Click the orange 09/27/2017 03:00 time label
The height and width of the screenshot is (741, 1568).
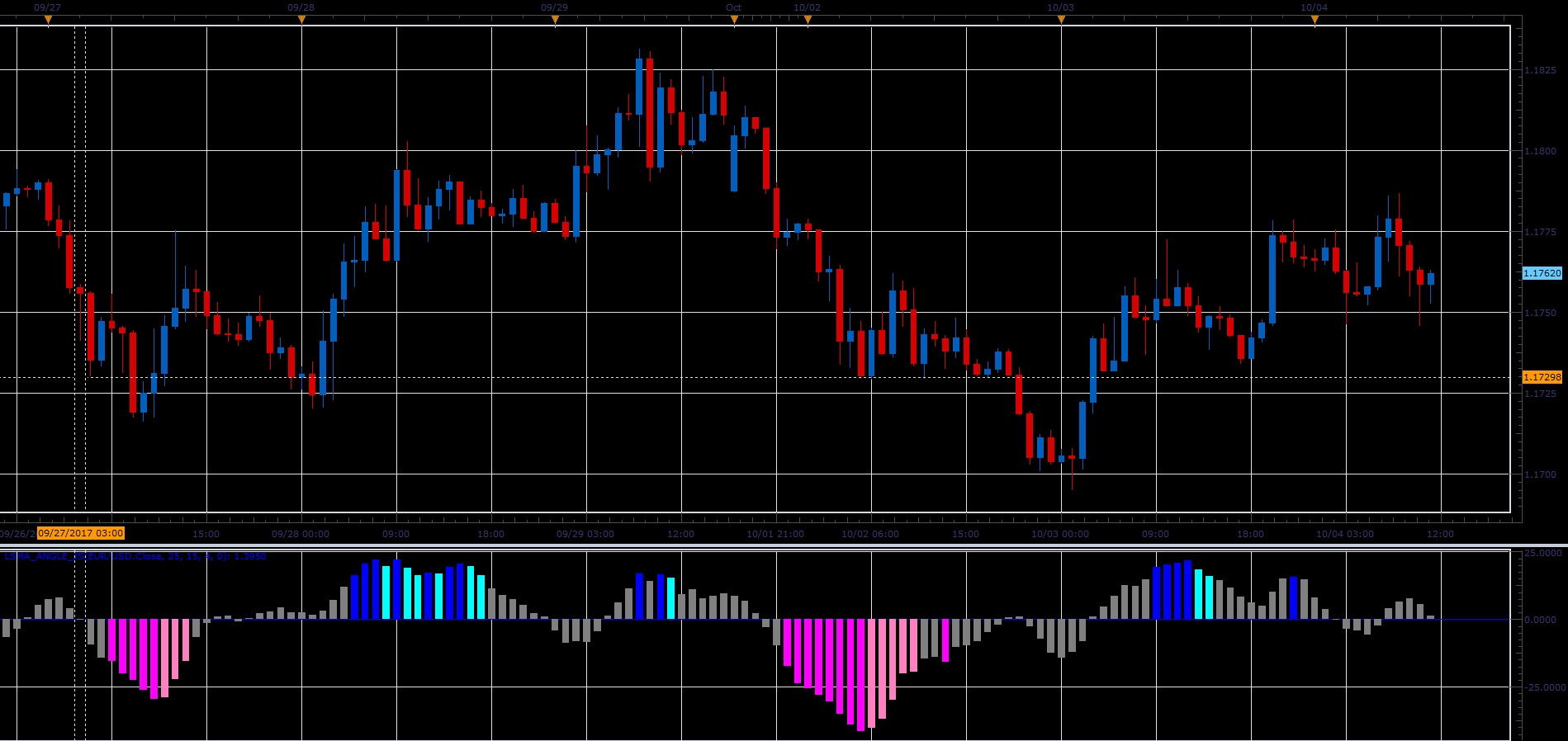[x=81, y=533]
